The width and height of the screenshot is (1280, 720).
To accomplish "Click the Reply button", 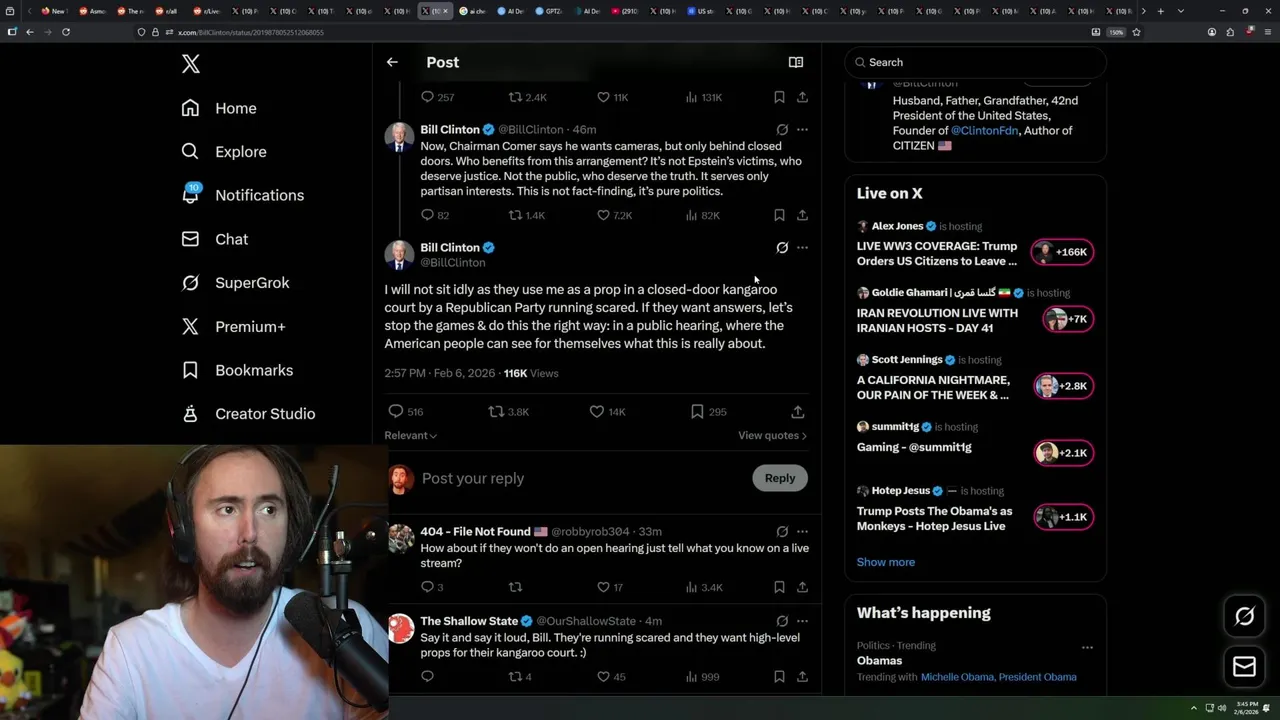I will pos(780,478).
